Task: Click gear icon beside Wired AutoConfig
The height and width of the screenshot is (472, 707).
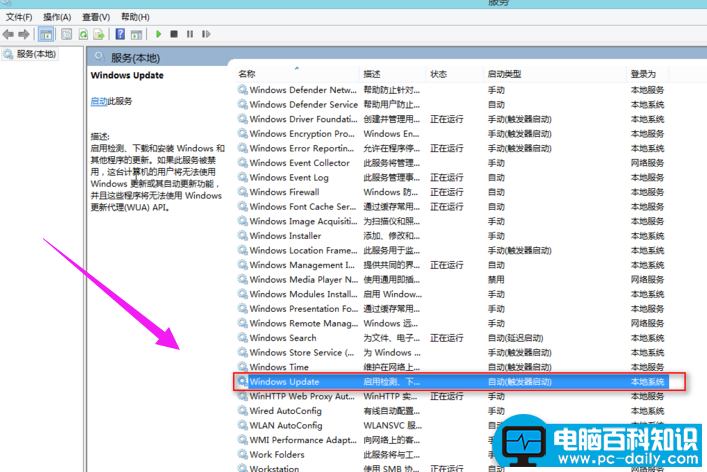Action: tap(243, 411)
